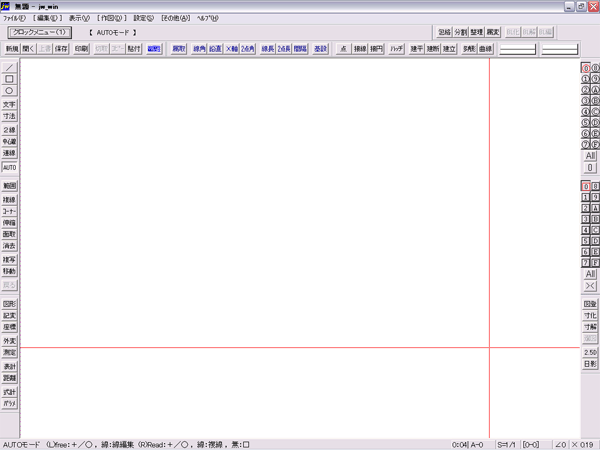Viewport: 600px width, 450px height.
Task: Select the 複写 copy tool
Action: pyautogui.click(x=9, y=260)
